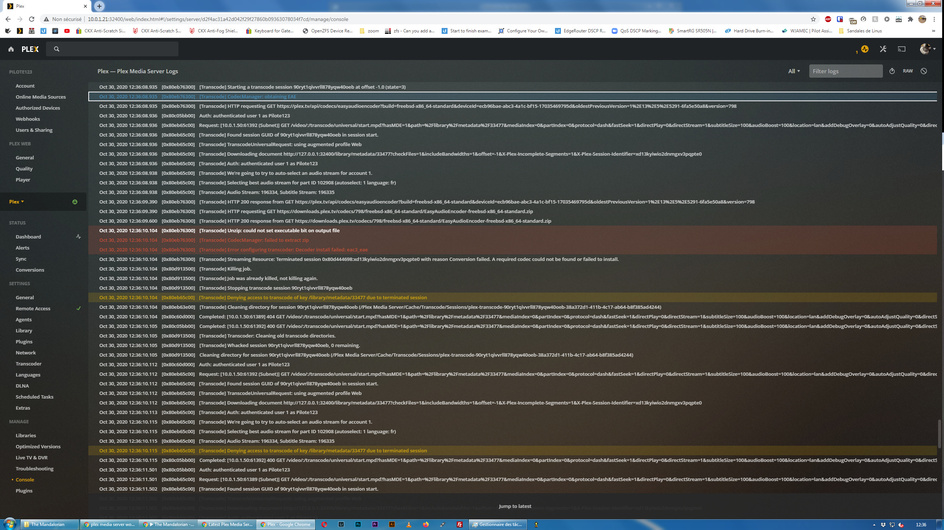This screenshot has height=530, width=944.
Task: Open Scheduled Tasks settings
Action: coord(35,397)
